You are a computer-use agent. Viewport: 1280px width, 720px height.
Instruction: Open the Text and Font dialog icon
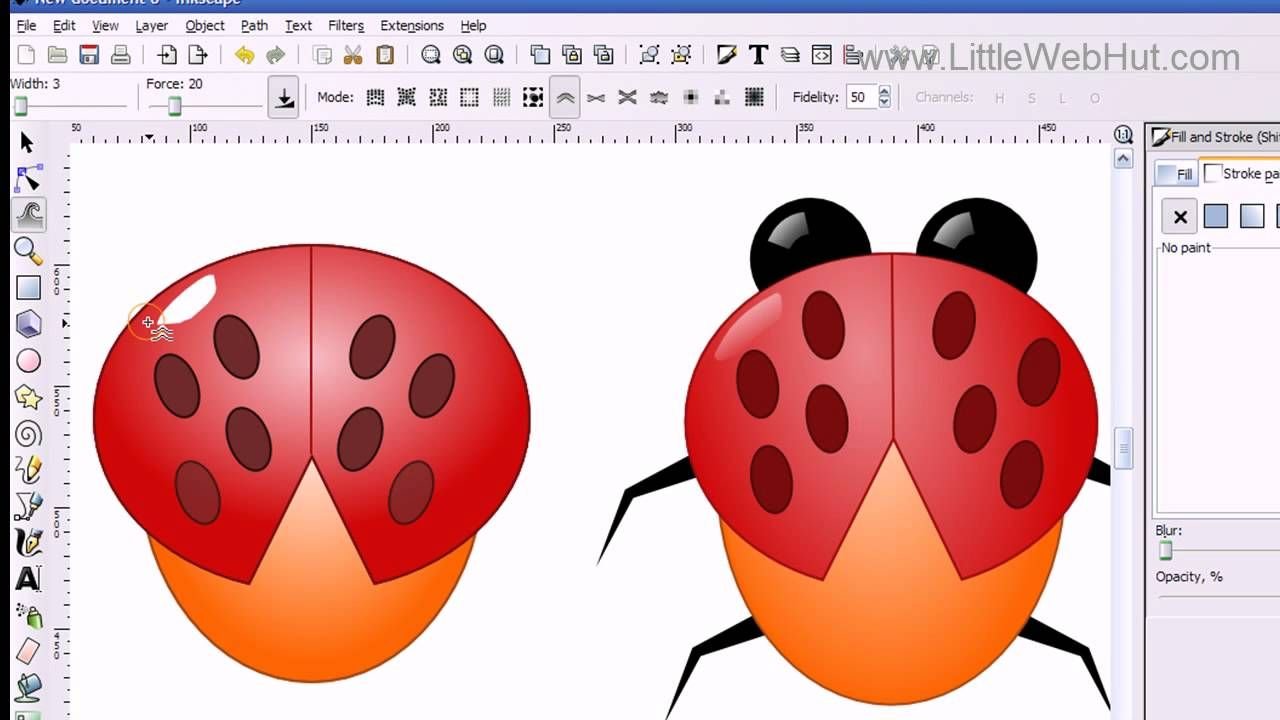click(x=758, y=55)
